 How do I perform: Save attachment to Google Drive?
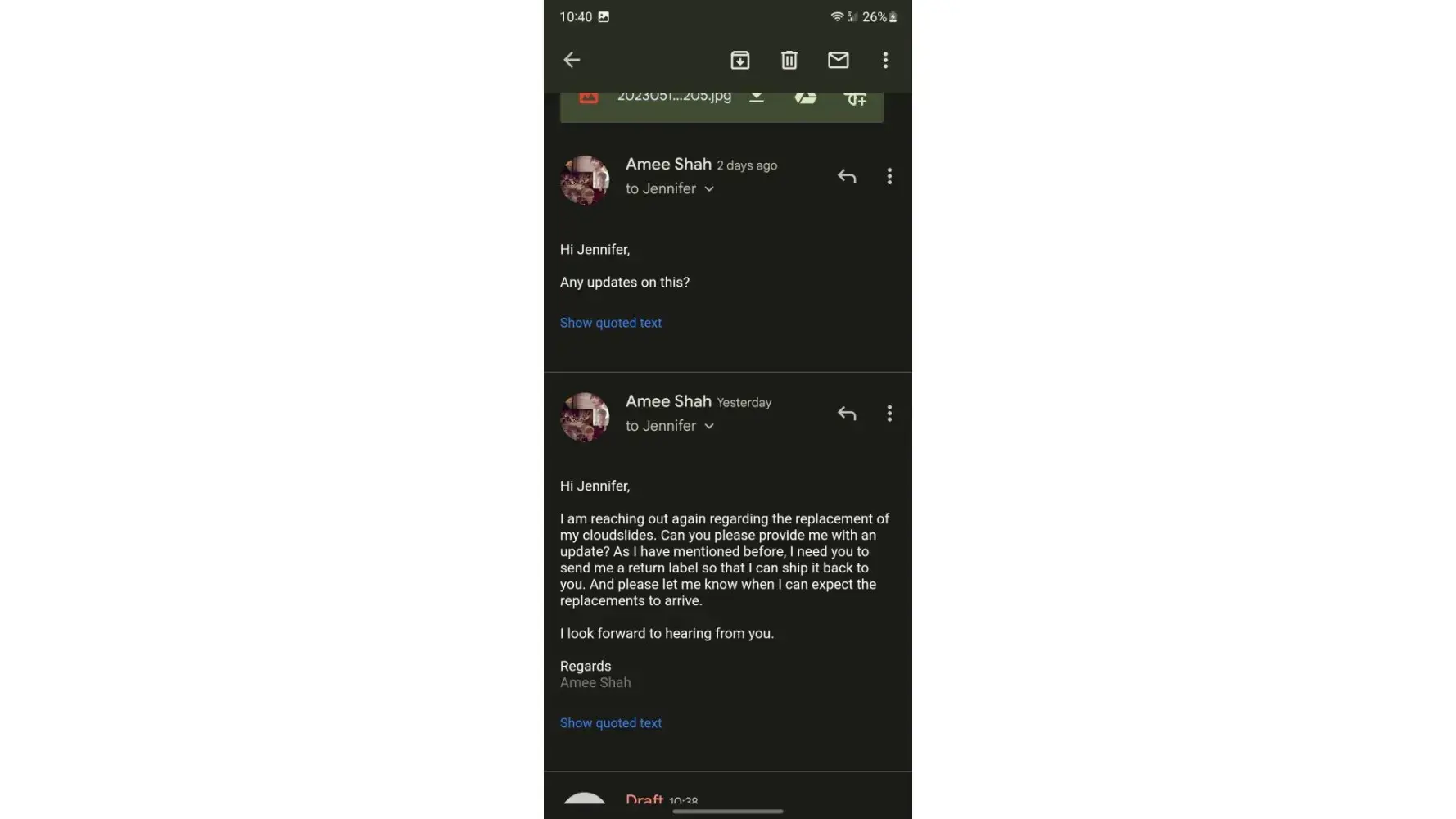coord(806,97)
